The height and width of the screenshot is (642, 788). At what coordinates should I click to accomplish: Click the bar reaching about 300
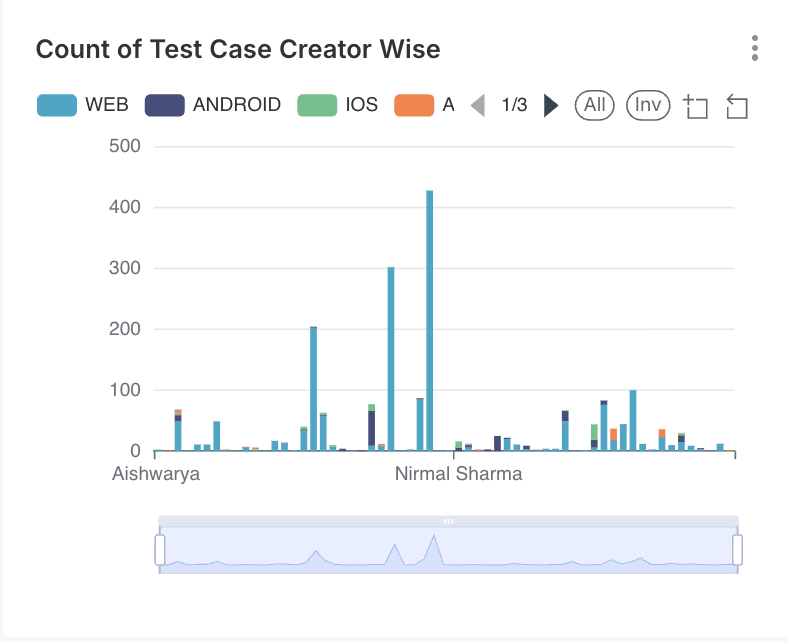coord(391,358)
